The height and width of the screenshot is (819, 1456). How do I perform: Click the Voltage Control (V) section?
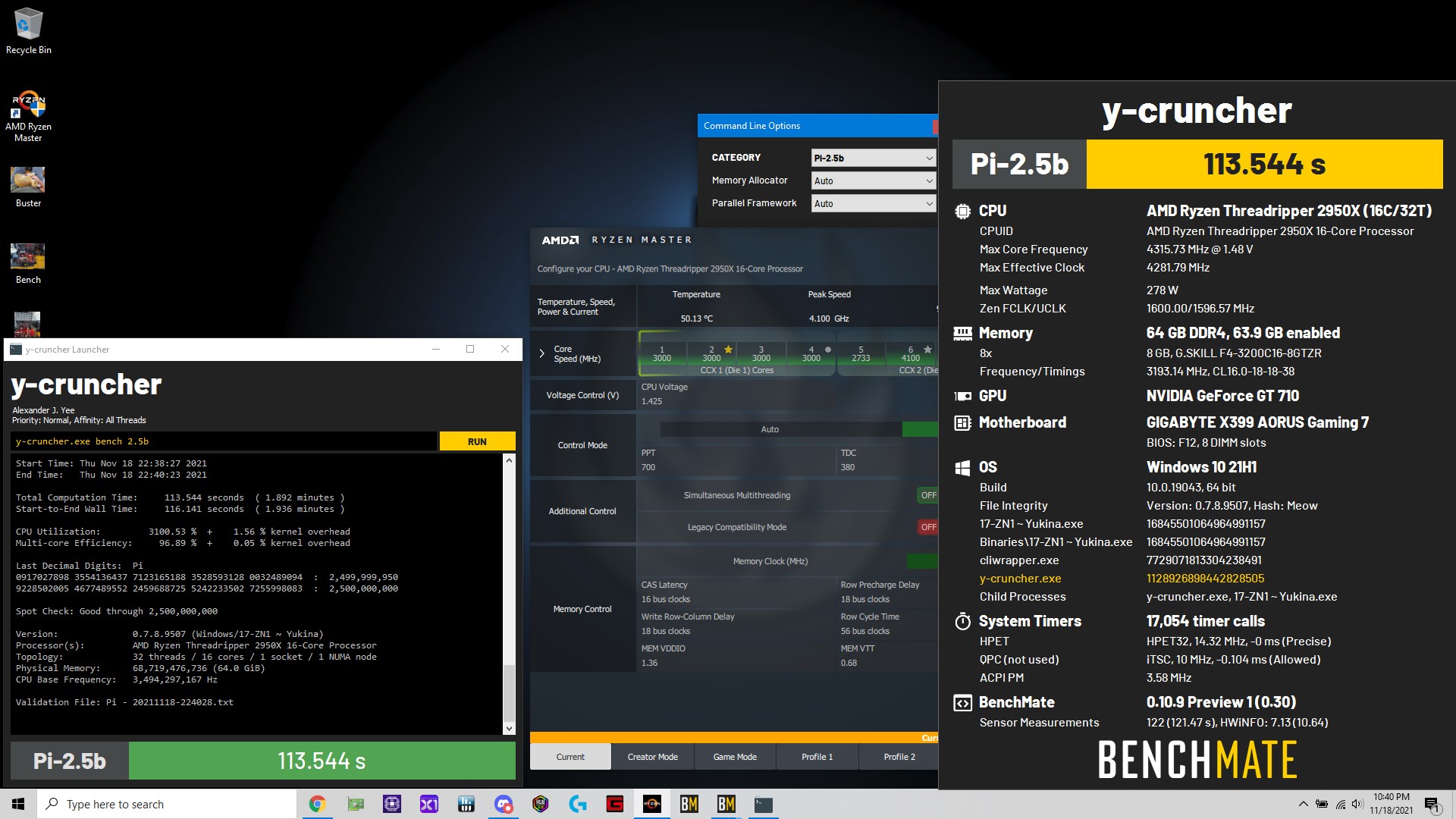pyautogui.click(x=582, y=395)
